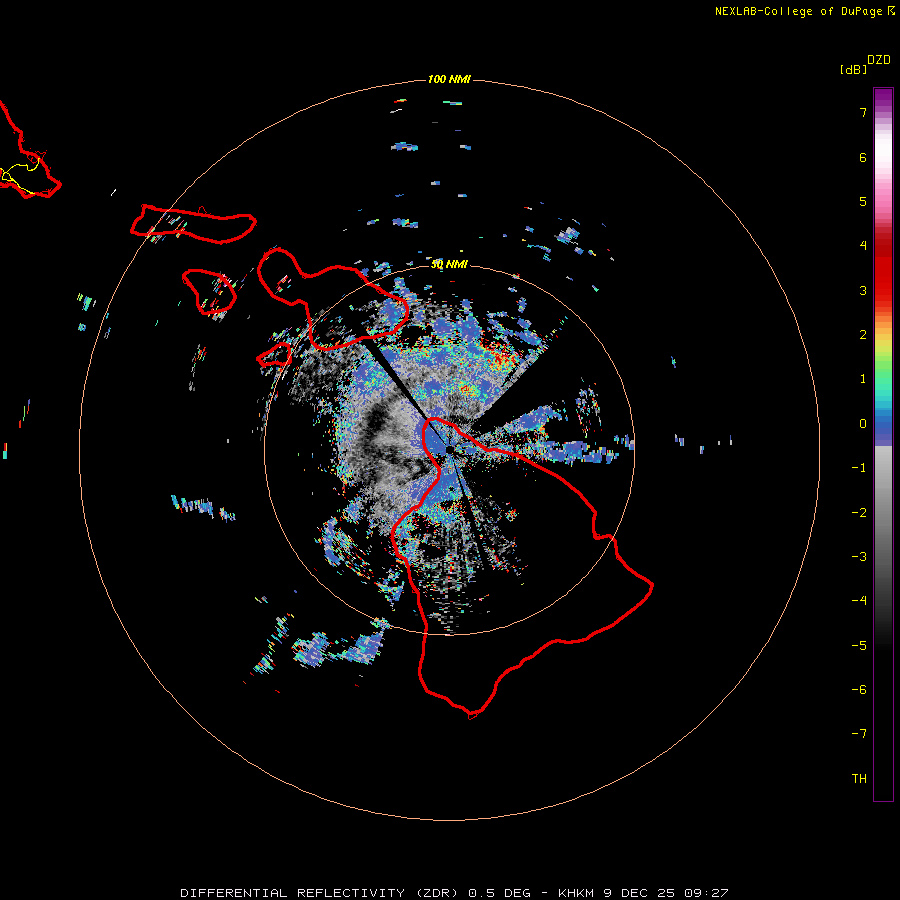Click the legend value 2
The image size is (900, 900).
(863, 335)
